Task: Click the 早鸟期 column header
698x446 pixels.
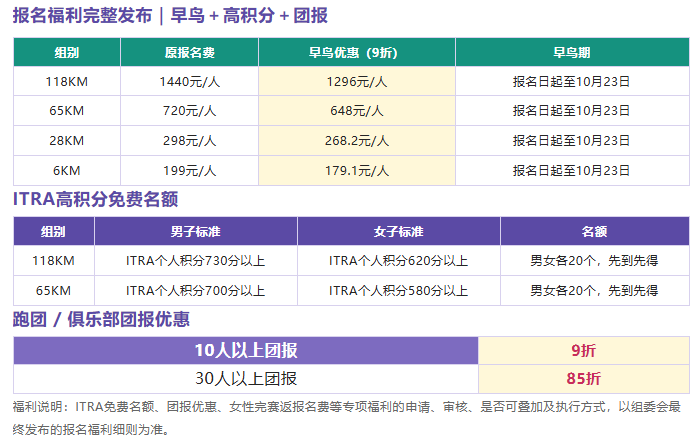Action: point(572,53)
